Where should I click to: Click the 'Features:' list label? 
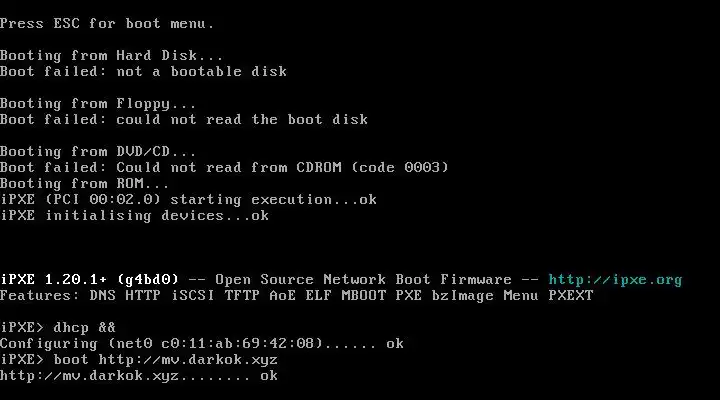click(40, 296)
